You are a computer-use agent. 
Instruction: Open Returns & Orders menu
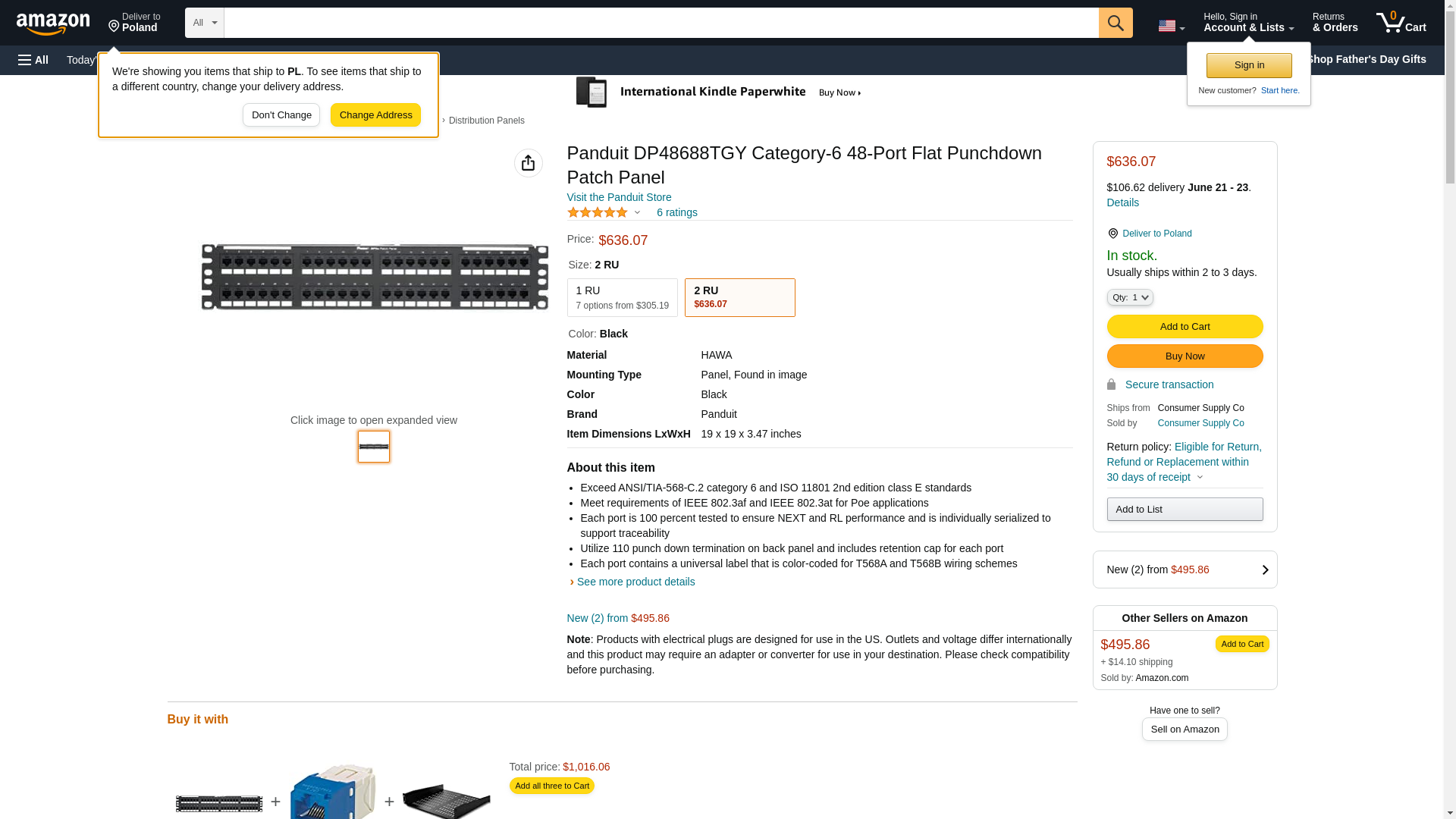point(1335,23)
